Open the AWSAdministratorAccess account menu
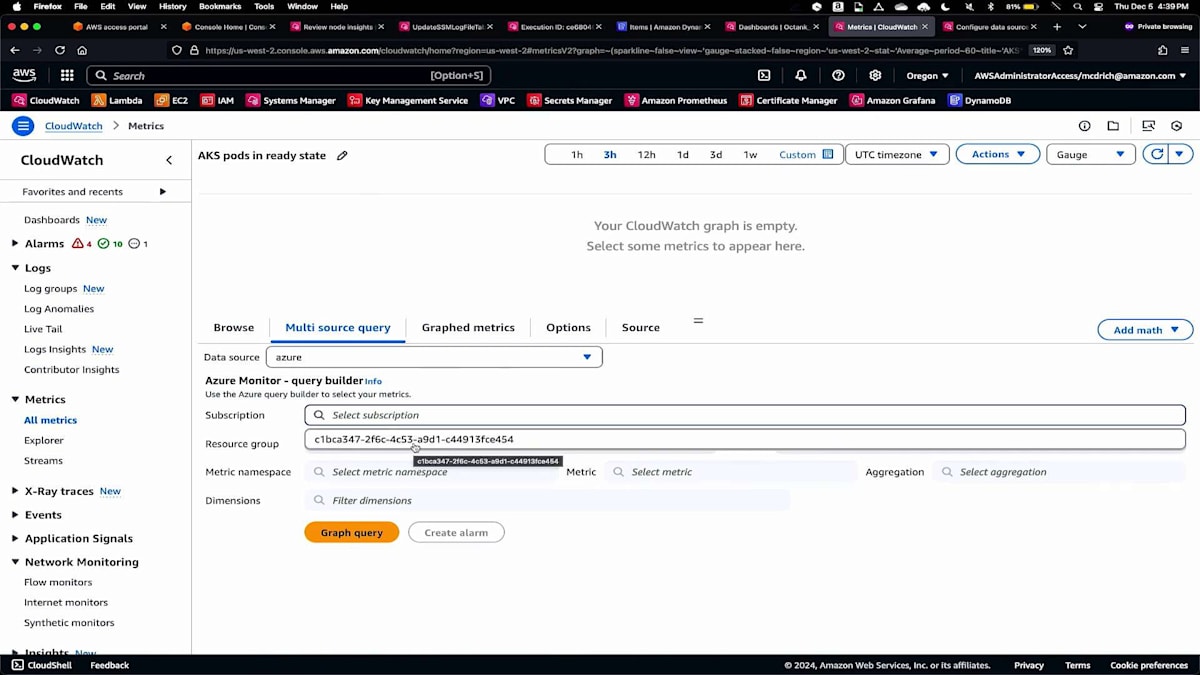This screenshot has height=675, width=1200. 1080,75
